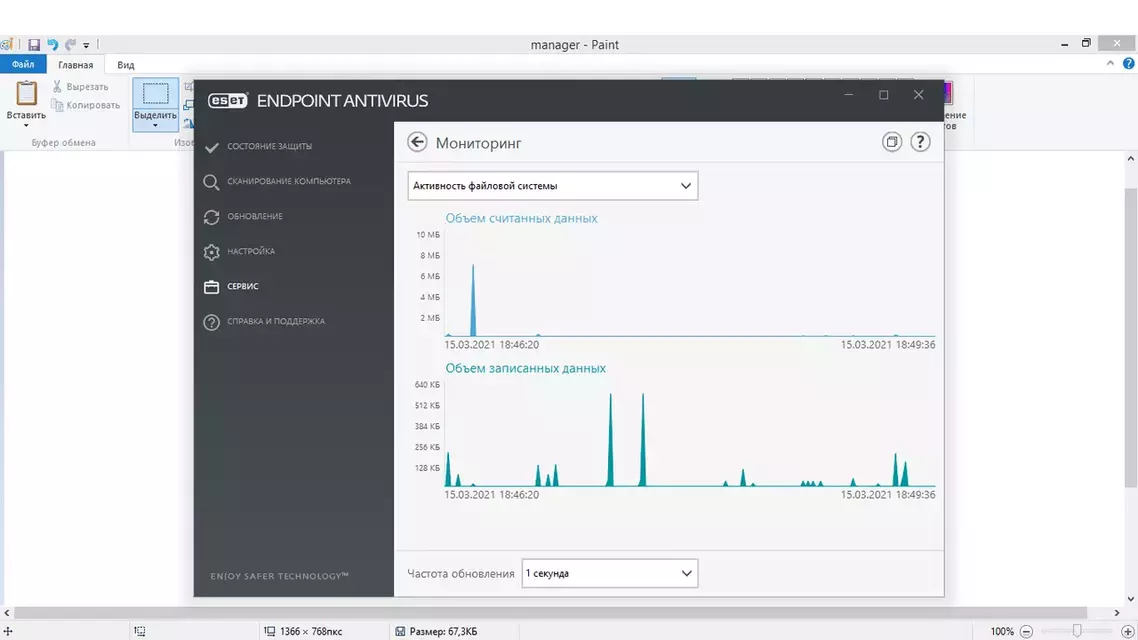Screen dimensions: 1138x640
Task: Click the Объем считанных данных graph title
Action: tap(521, 218)
